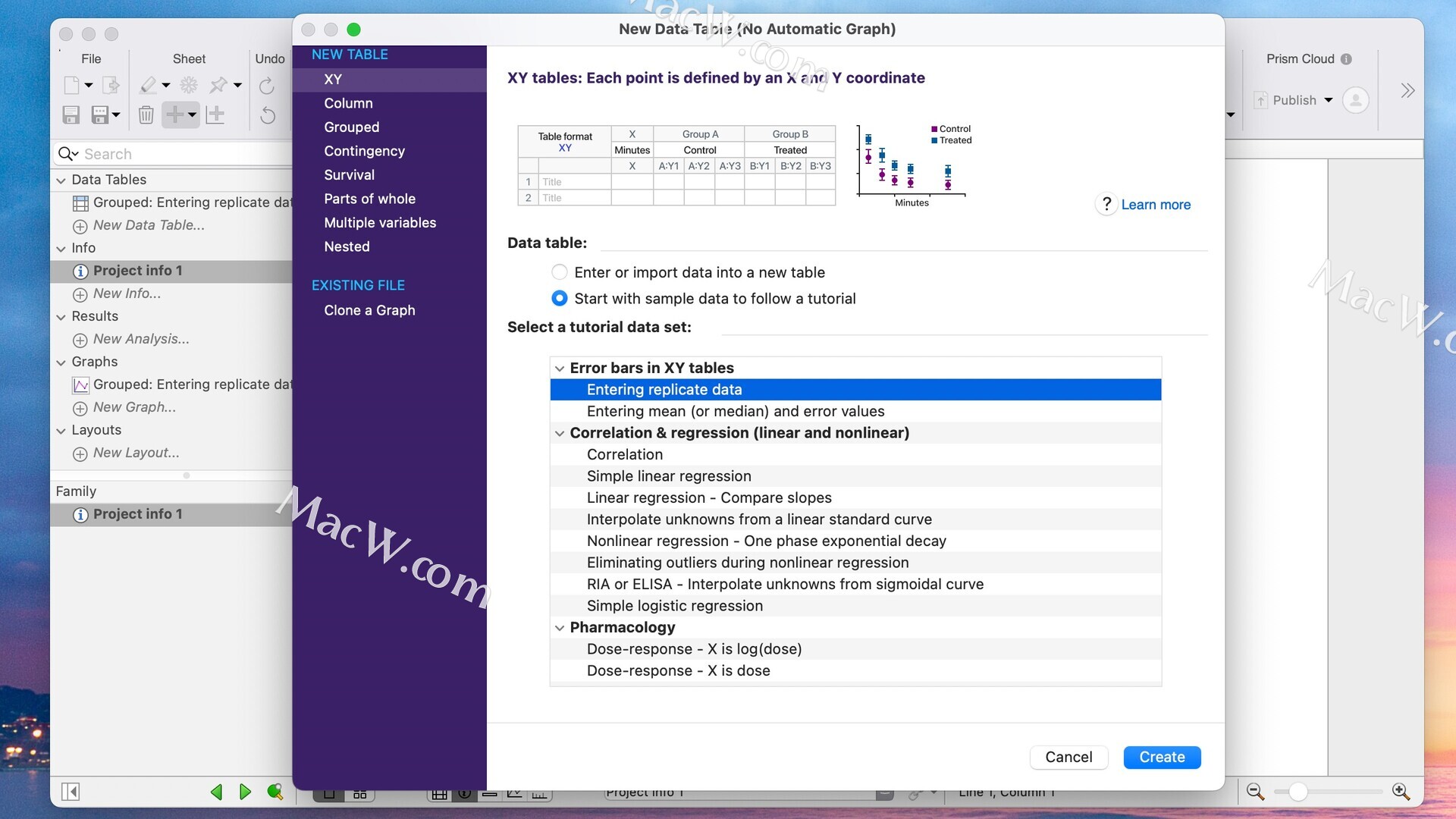Click the green find sheet magnifier icon
The image size is (1456, 819).
pos(275,792)
